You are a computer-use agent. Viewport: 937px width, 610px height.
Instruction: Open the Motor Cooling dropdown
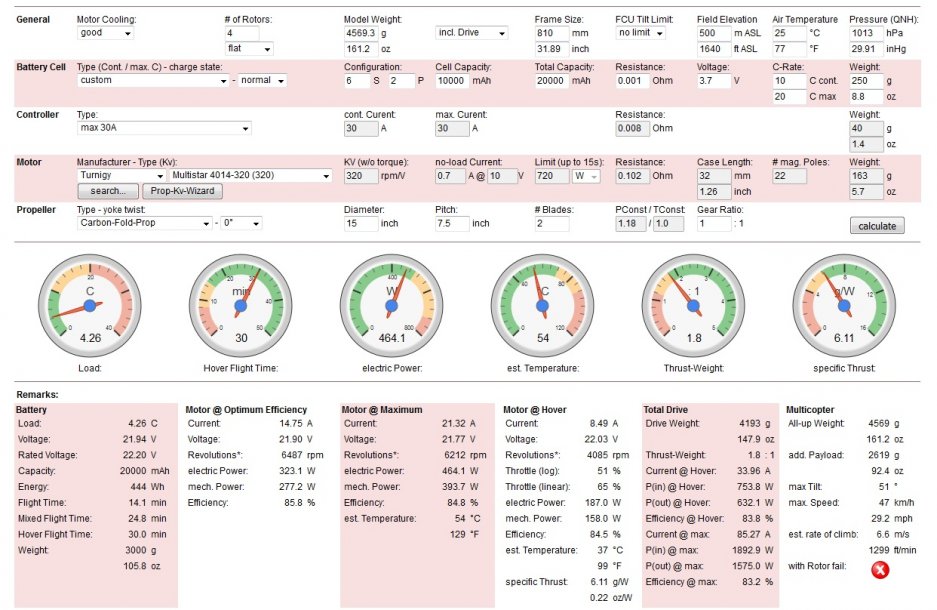pyautogui.click(x=105, y=33)
